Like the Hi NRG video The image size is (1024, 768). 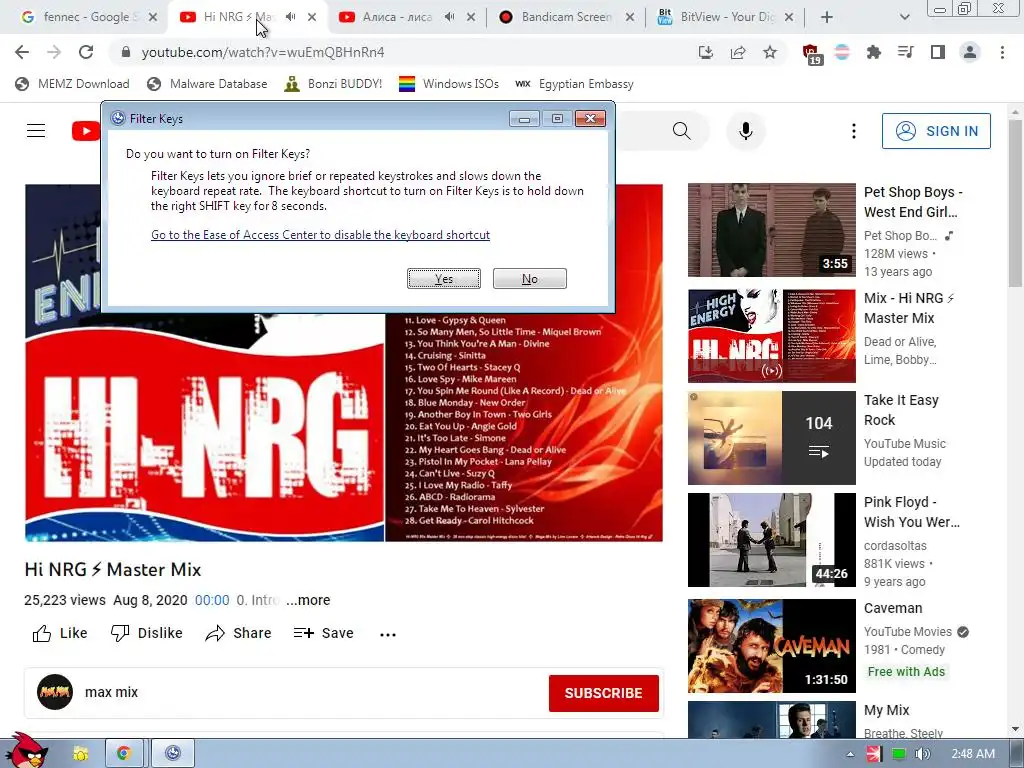tap(60, 633)
